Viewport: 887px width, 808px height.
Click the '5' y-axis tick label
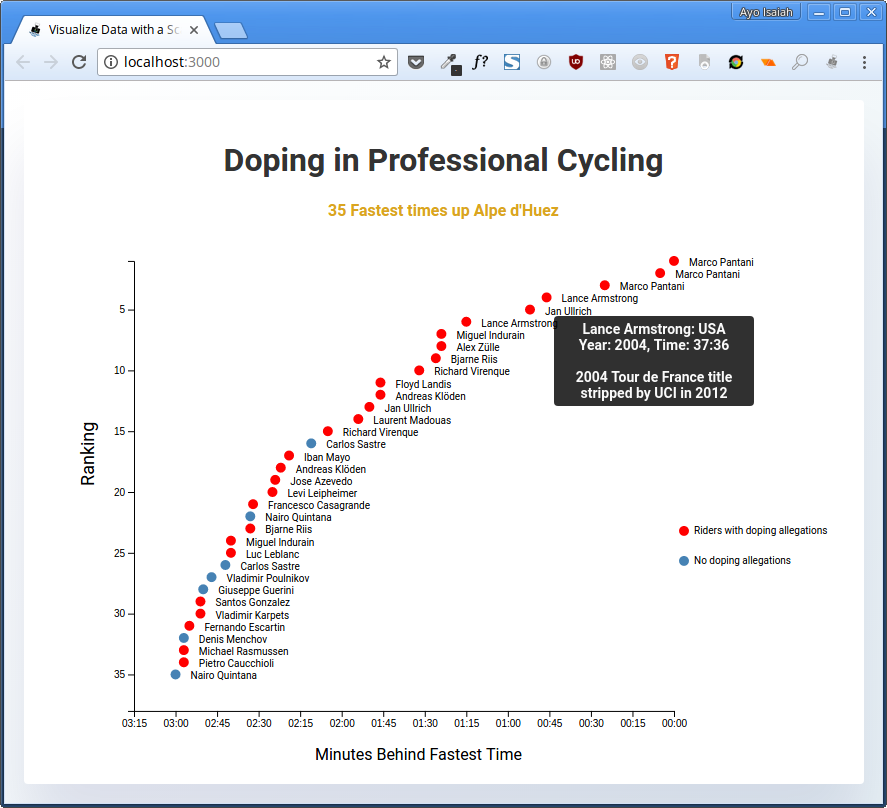coord(122,310)
